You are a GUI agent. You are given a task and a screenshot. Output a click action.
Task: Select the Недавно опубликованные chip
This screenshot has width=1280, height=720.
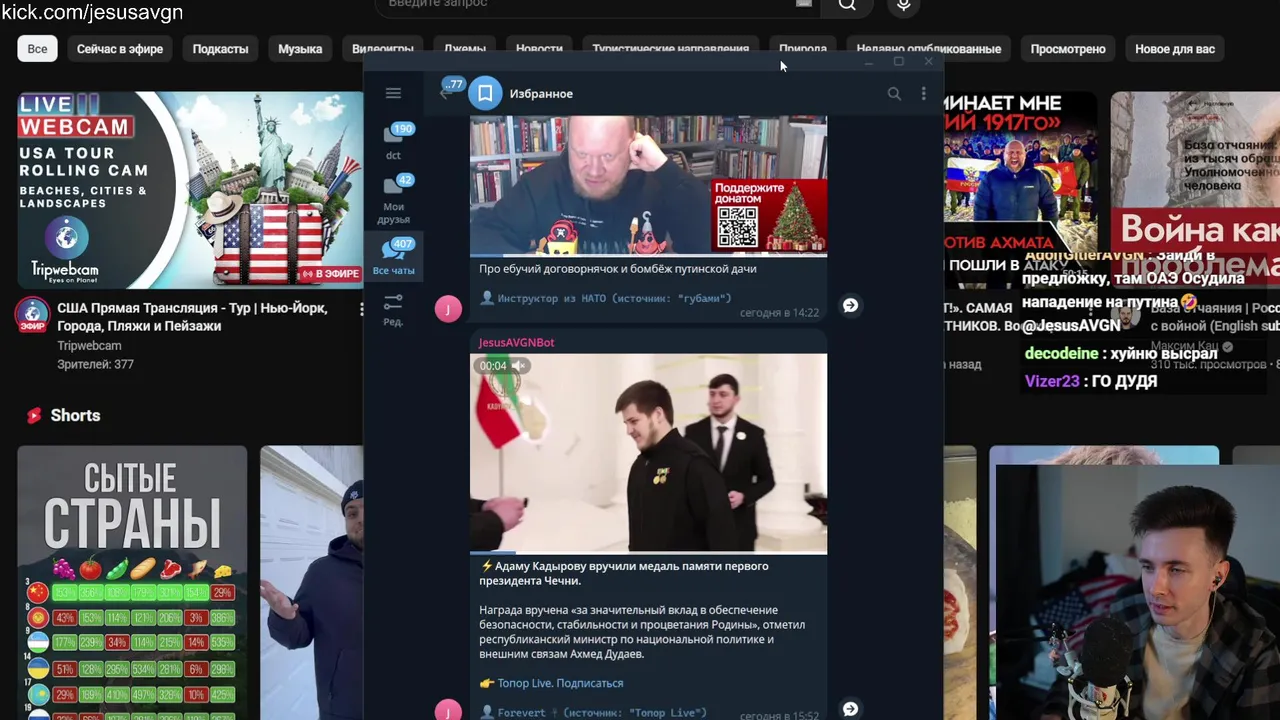[x=929, y=49]
